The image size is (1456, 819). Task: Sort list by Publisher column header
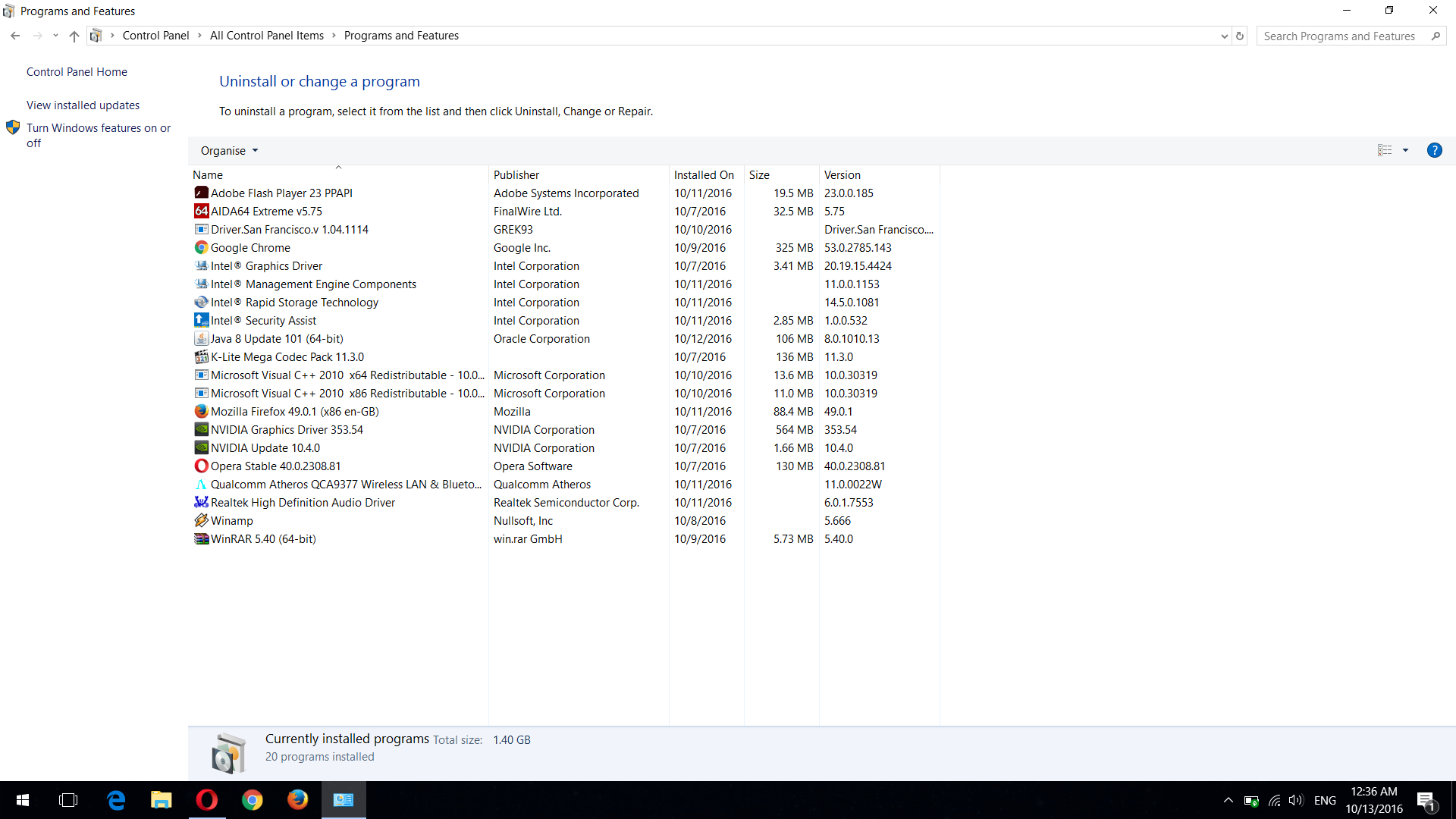pyautogui.click(x=516, y=174)
